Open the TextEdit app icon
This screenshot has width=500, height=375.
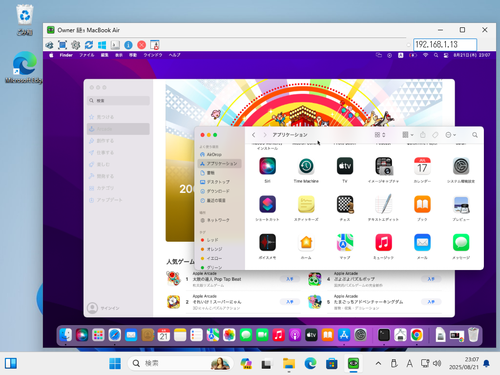383,204
